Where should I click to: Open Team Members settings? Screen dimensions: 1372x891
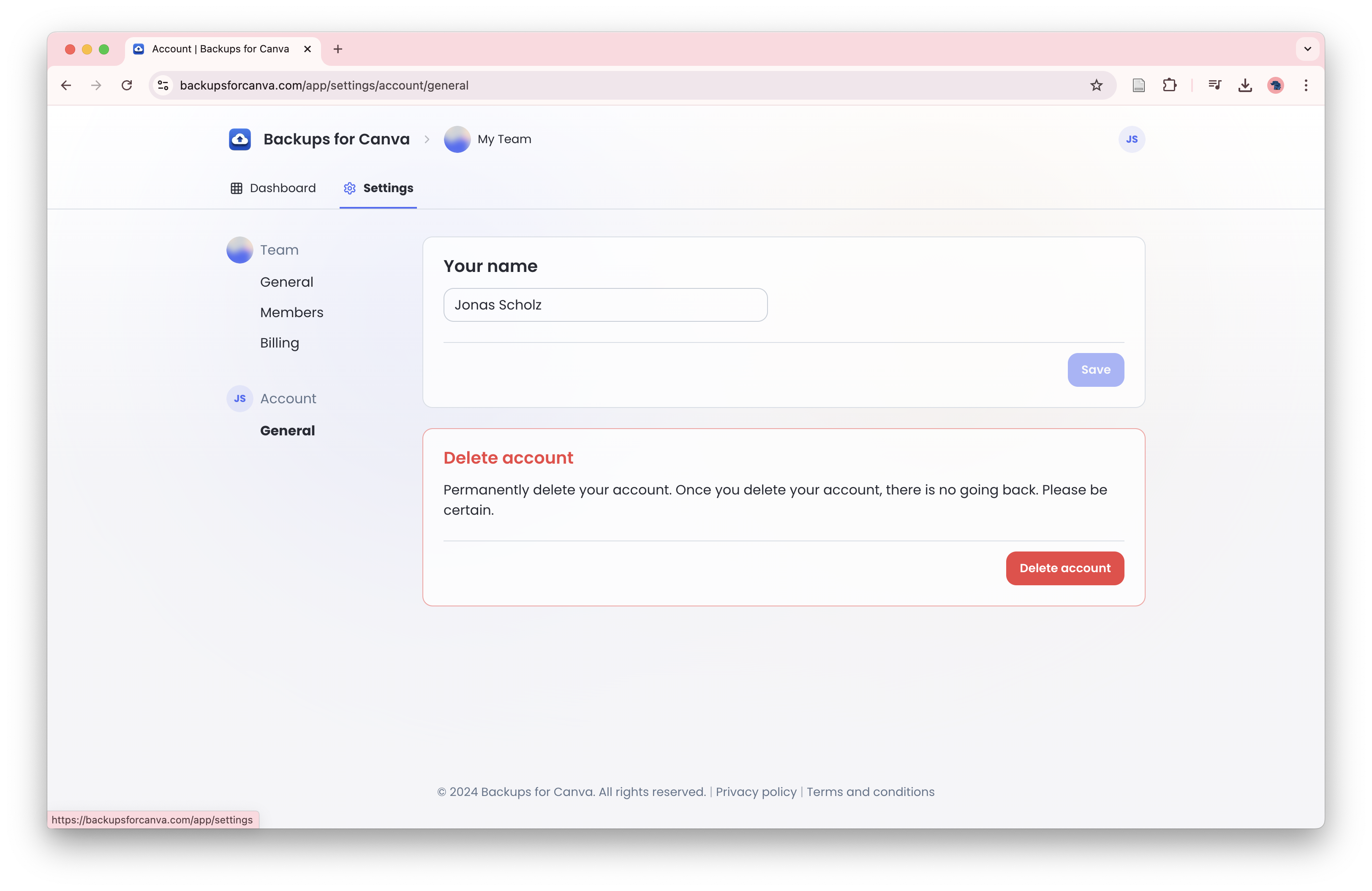291,312
